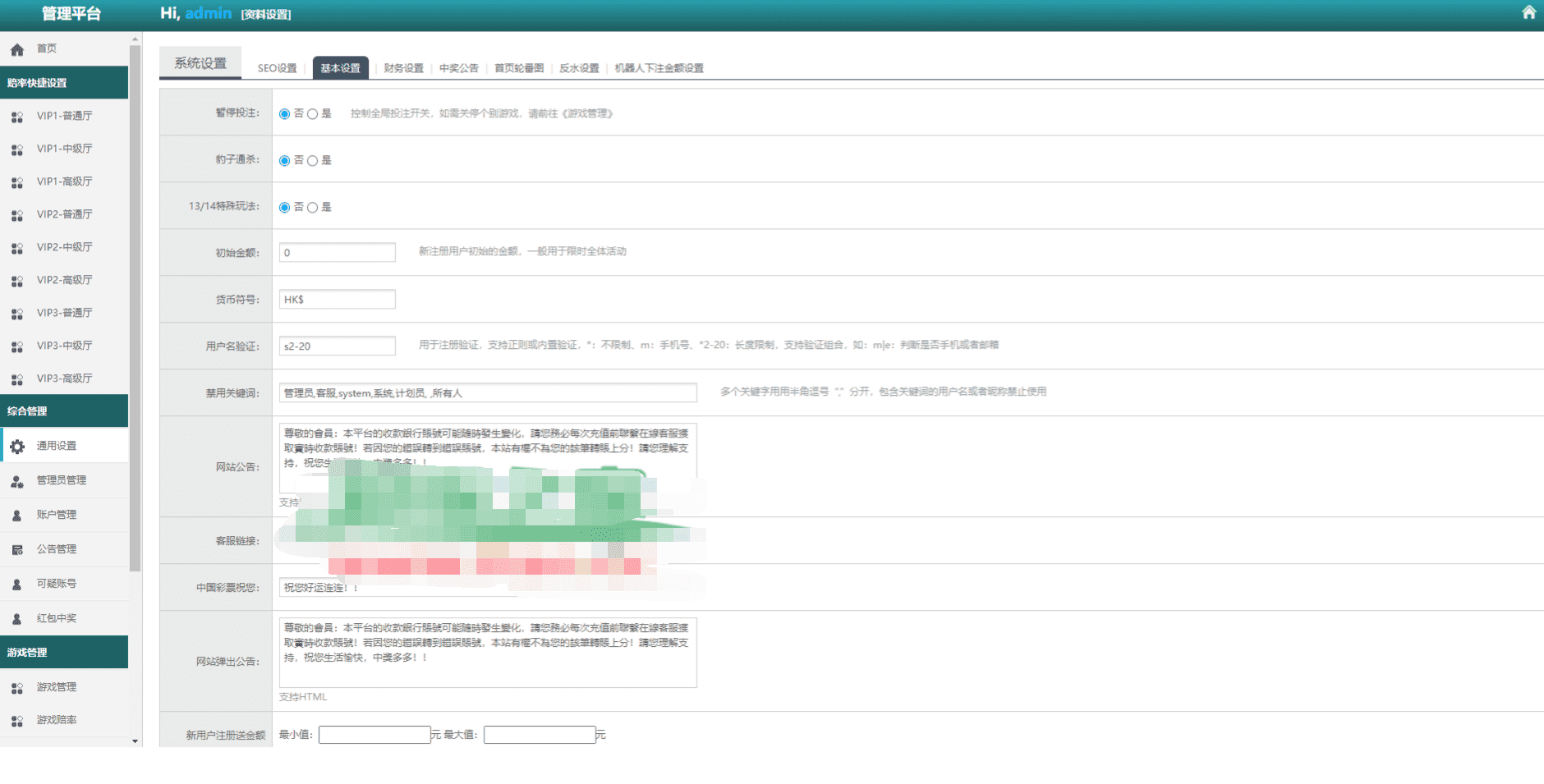Select 否 for 13/14特殊玩法
Image resolution: width=1544 pixels, height=784 pixels.
[284, 208]
